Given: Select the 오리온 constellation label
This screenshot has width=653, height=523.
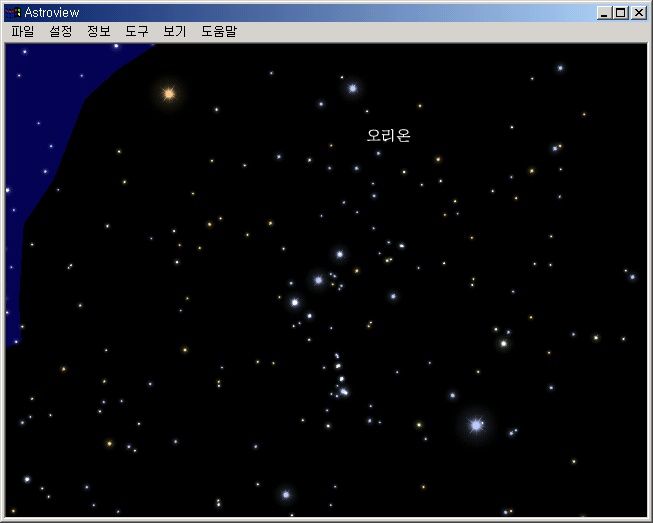Looking at the screenshot, I should [389, 135].
